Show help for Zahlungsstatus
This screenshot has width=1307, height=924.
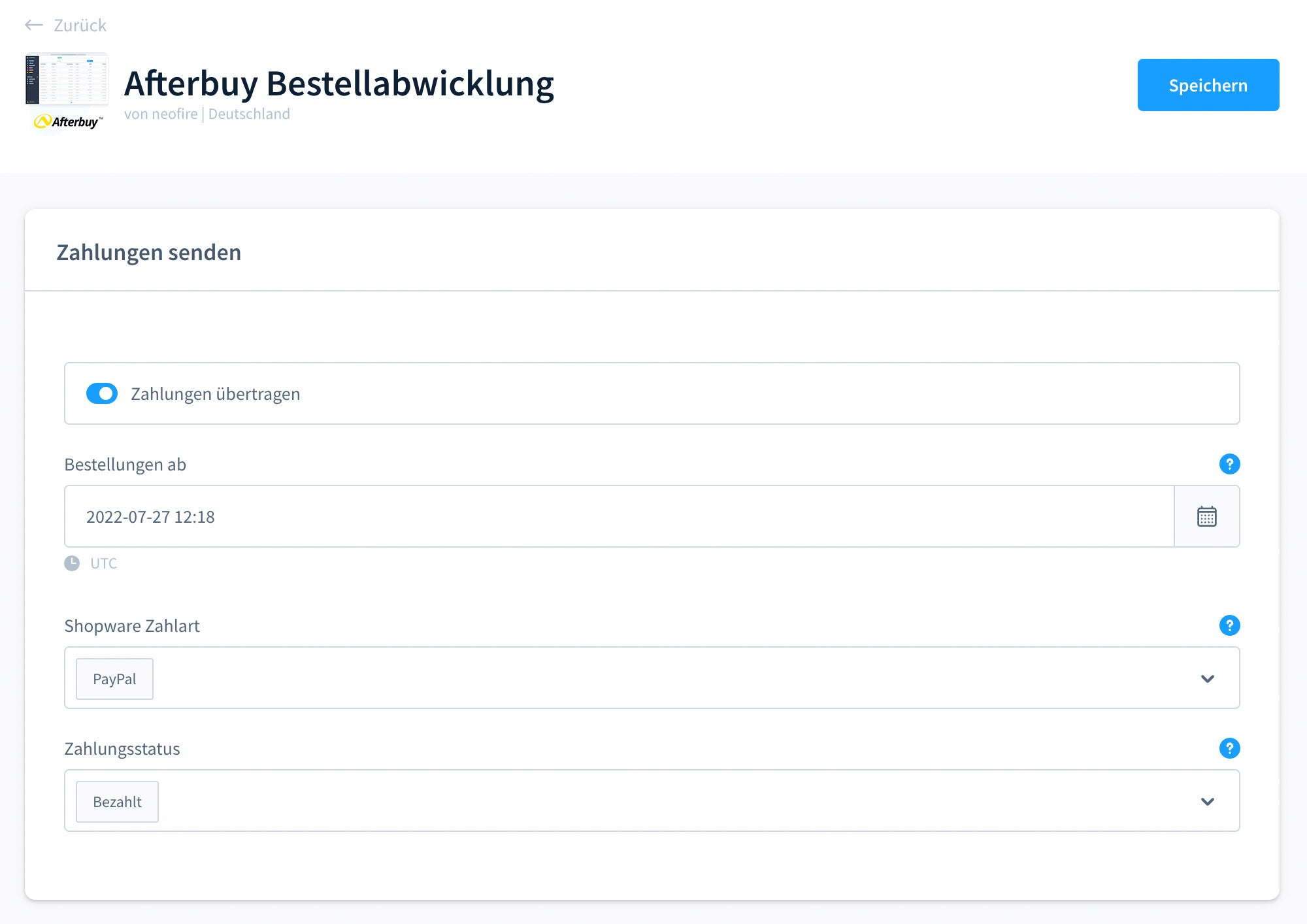point(1229,748)
